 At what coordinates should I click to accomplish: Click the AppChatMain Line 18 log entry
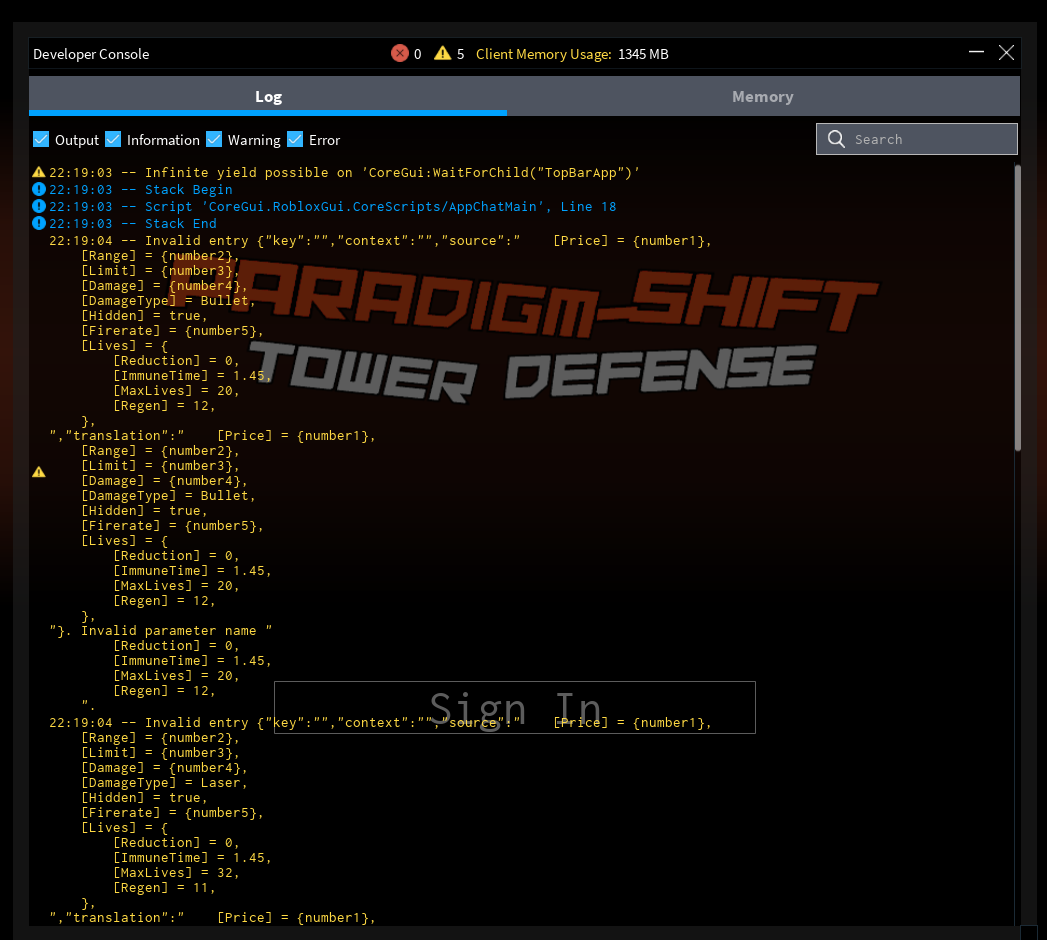pos(332,207)
